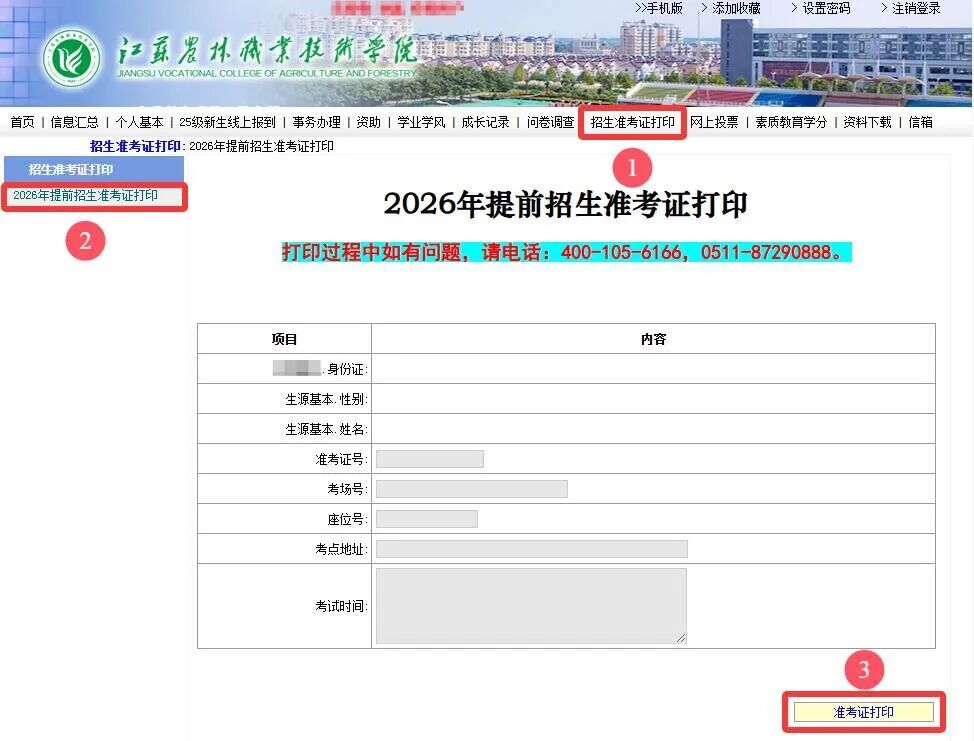The width and height of the screenshot is (974, 741).
Task: Switch to the 问卷调查 menu item
Action: coord(550,122)
